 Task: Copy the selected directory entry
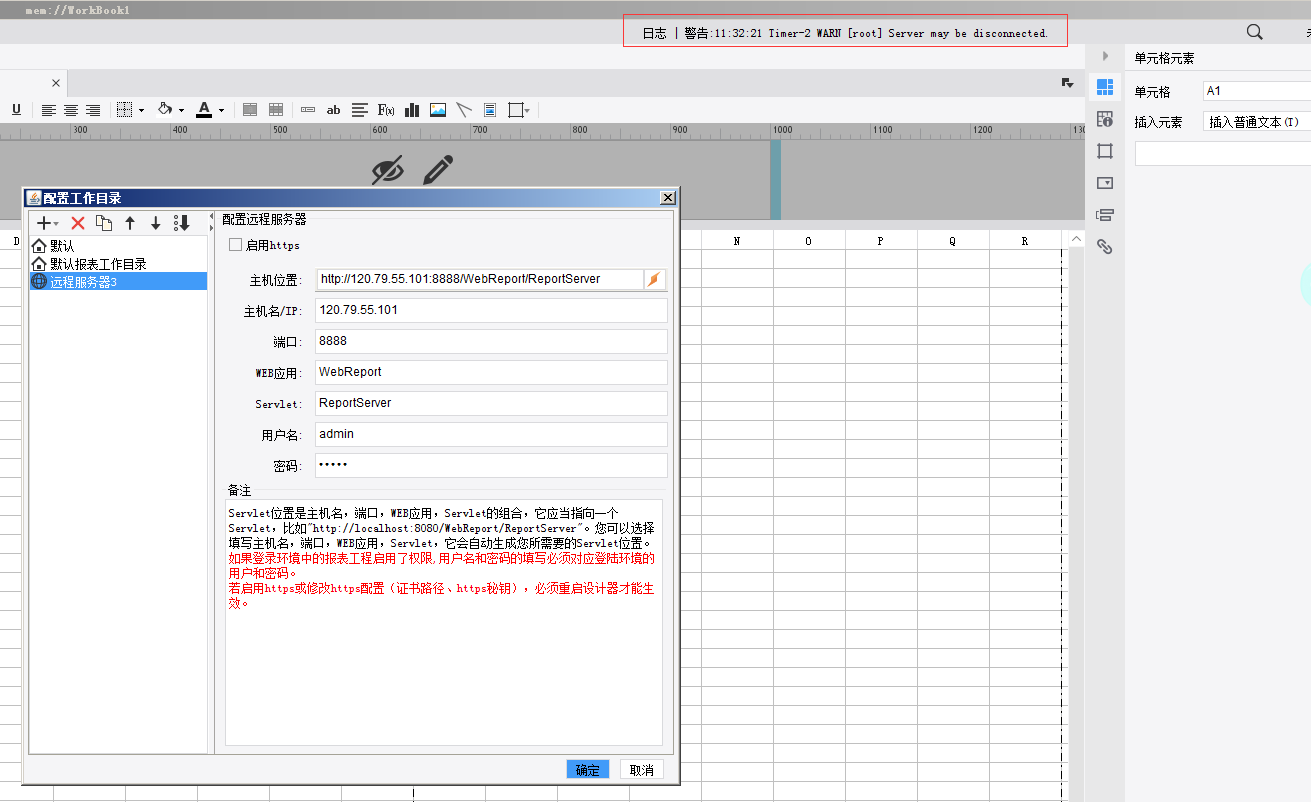pyautogui.click(x=103, y=223)
